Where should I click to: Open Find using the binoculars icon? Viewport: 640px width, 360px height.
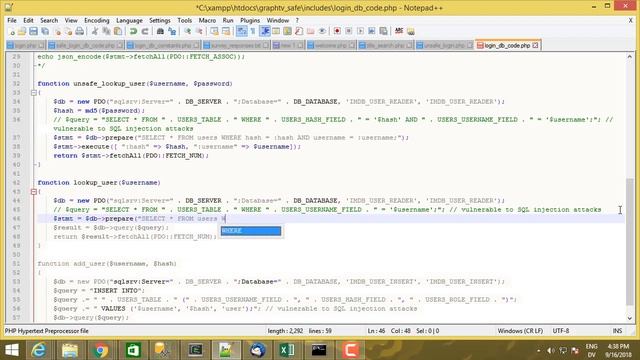tap(160, 31)
